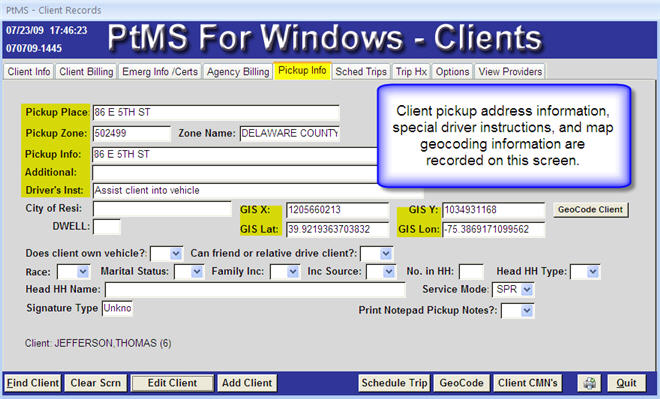Open the Emerg Info /Certs tab
660x399 pixels.
point(160,72)
